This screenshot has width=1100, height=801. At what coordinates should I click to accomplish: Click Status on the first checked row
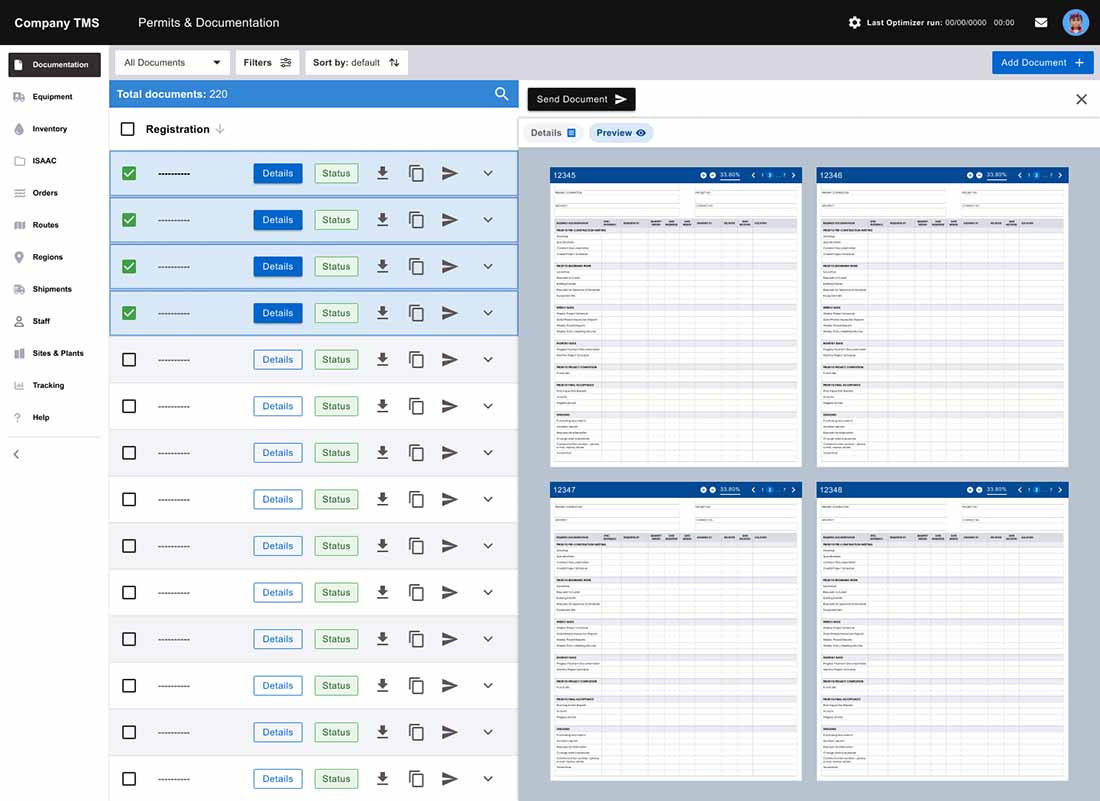tap(336, 173)
